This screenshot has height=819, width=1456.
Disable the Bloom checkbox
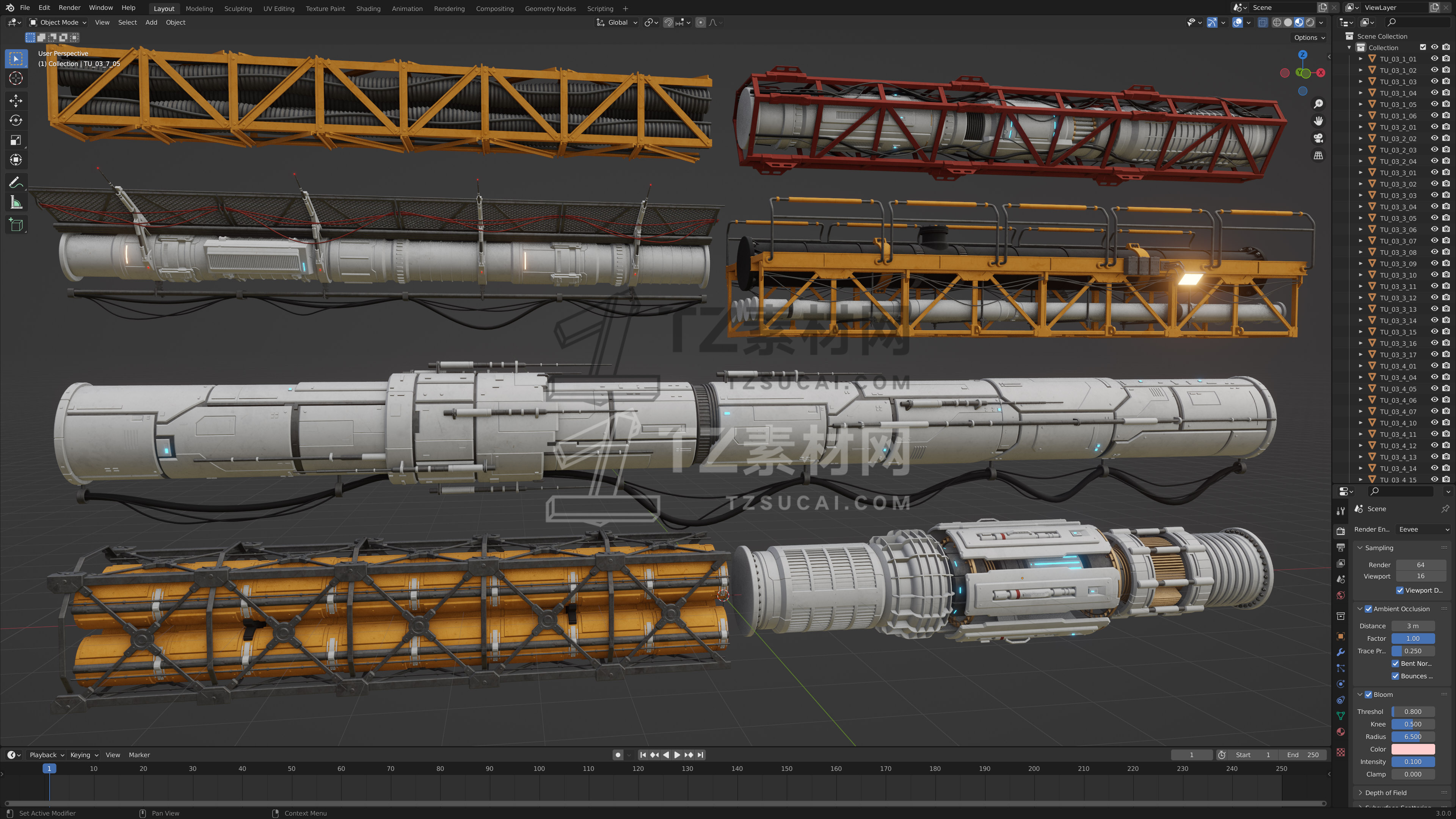(1368, 695)
